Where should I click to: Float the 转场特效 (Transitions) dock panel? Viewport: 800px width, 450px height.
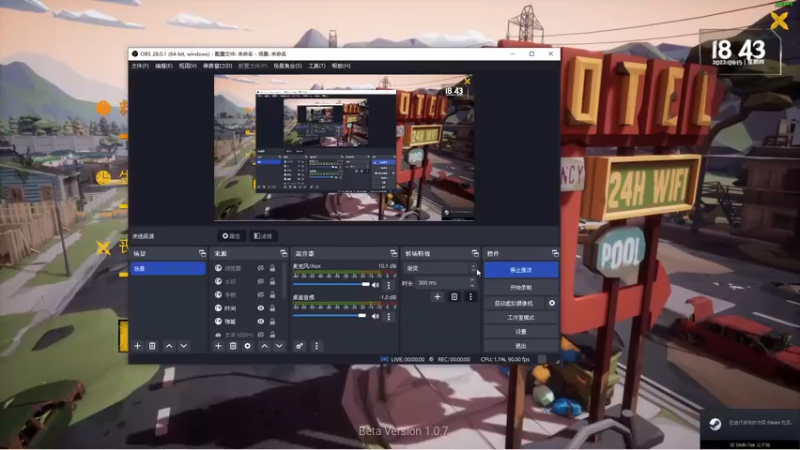475,253
